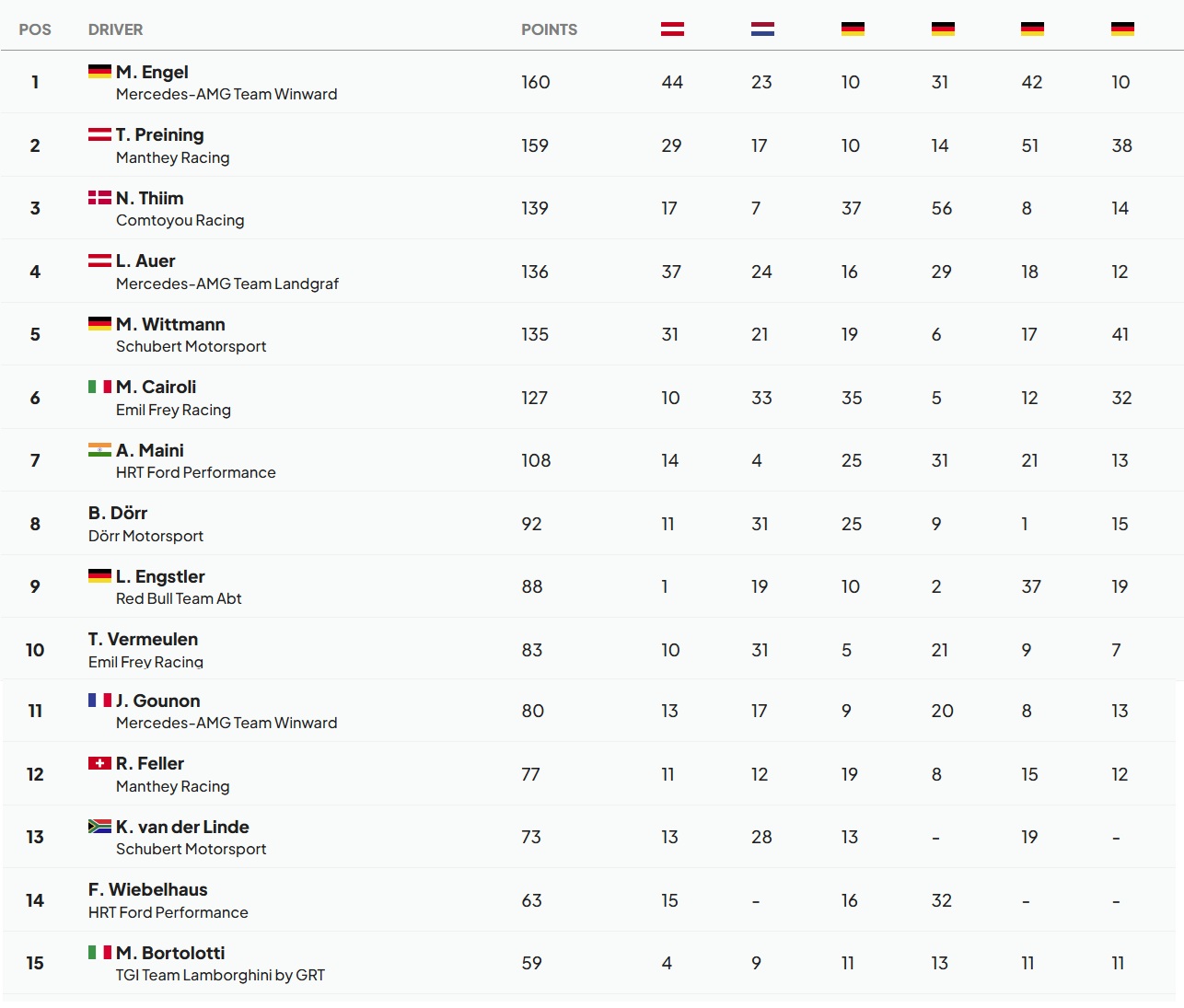1184x1008 pixels.
Task: Click the Danish flag beside N. Thiim
Action: click(x=99, y=197)
